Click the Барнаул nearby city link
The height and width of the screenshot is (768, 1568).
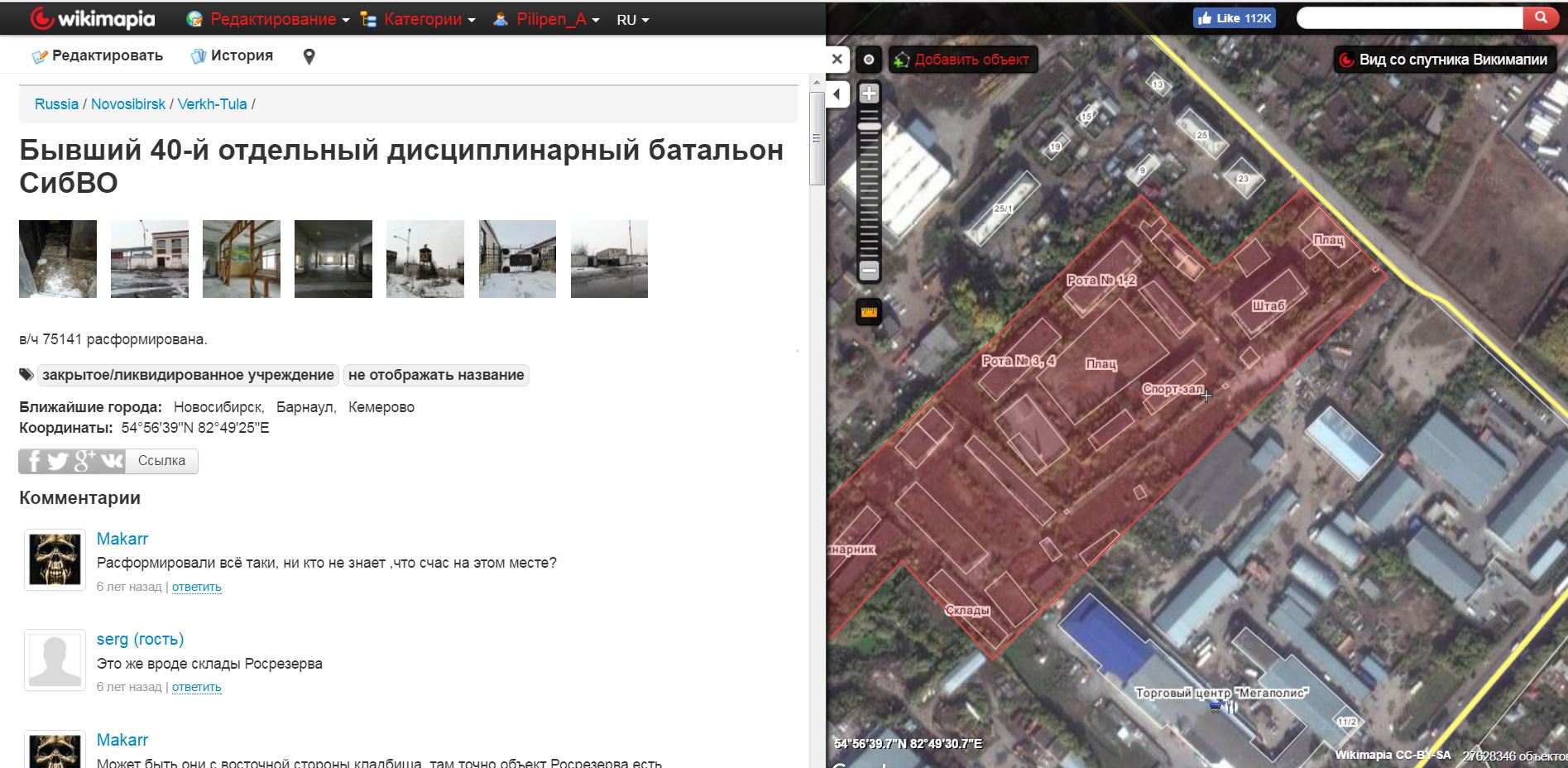pyautogui.click(x=305, y=407)
